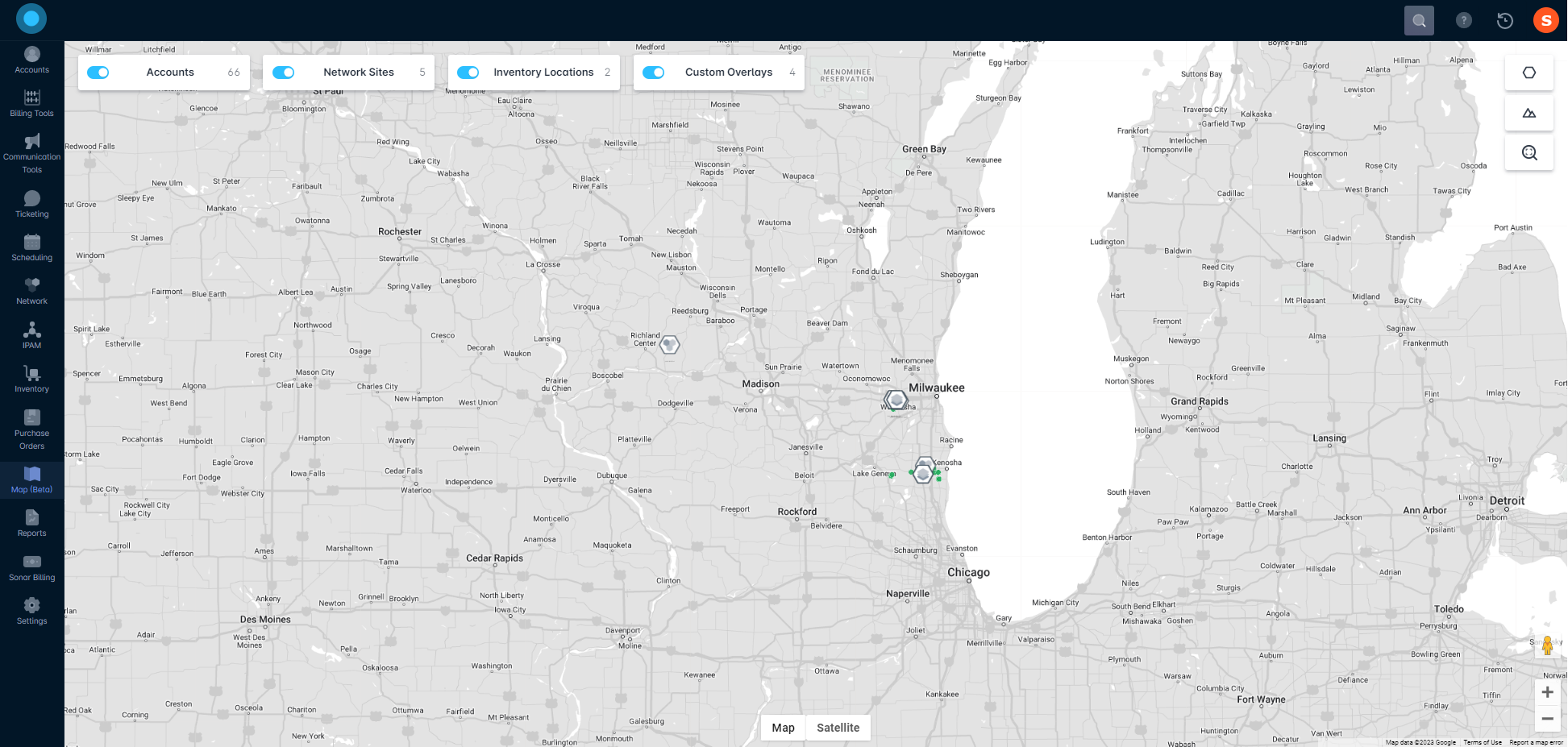The height and width of the screenshot is (747, 1568).
Task: Click the Inventory Locations count 2
Action: [607, 73]
